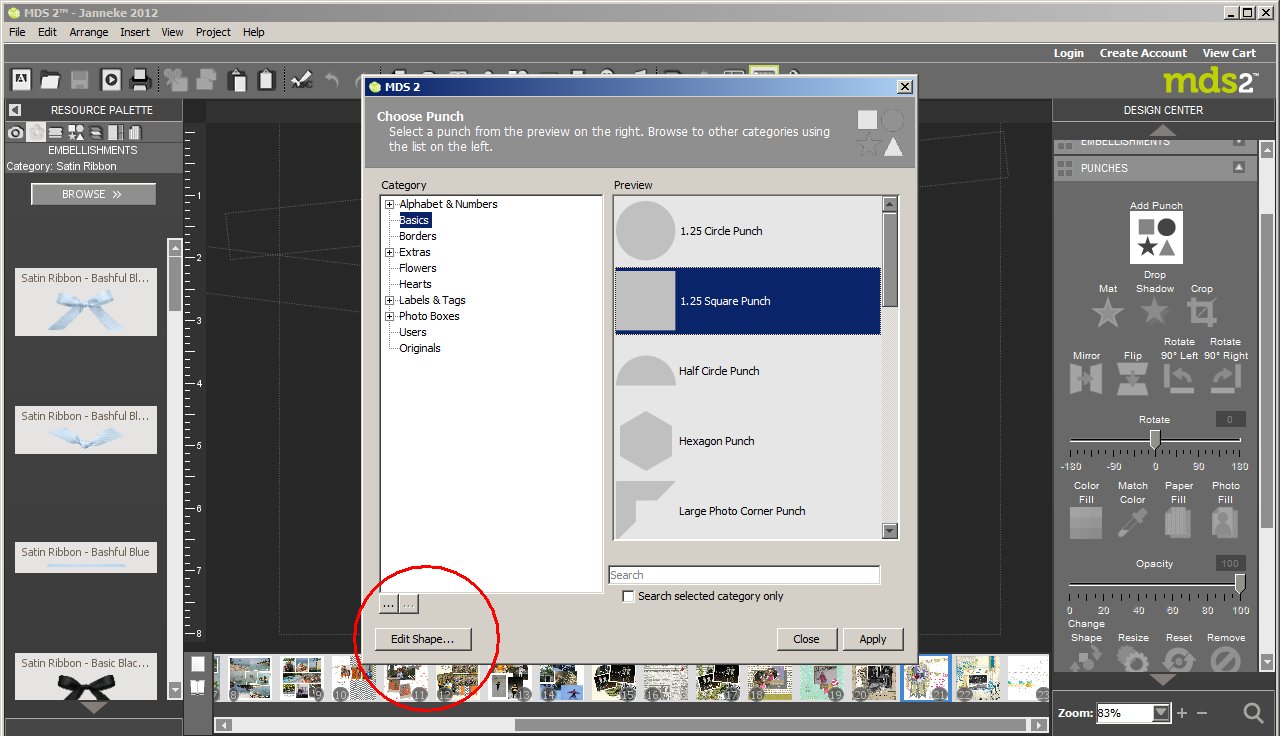Click the Save disk icon in toolbar

(x=79, y=79)
